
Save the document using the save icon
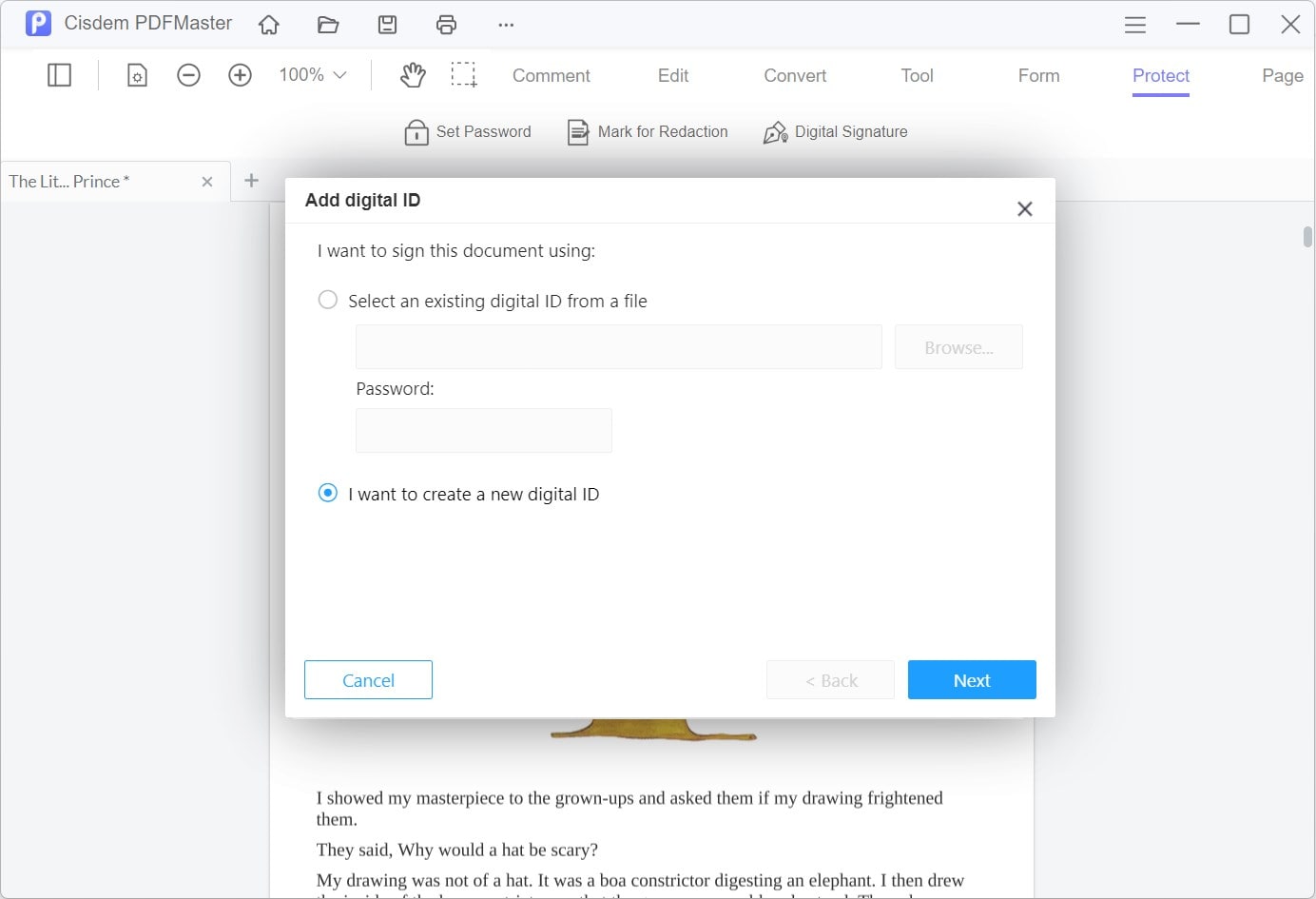(x=387, y=24)
